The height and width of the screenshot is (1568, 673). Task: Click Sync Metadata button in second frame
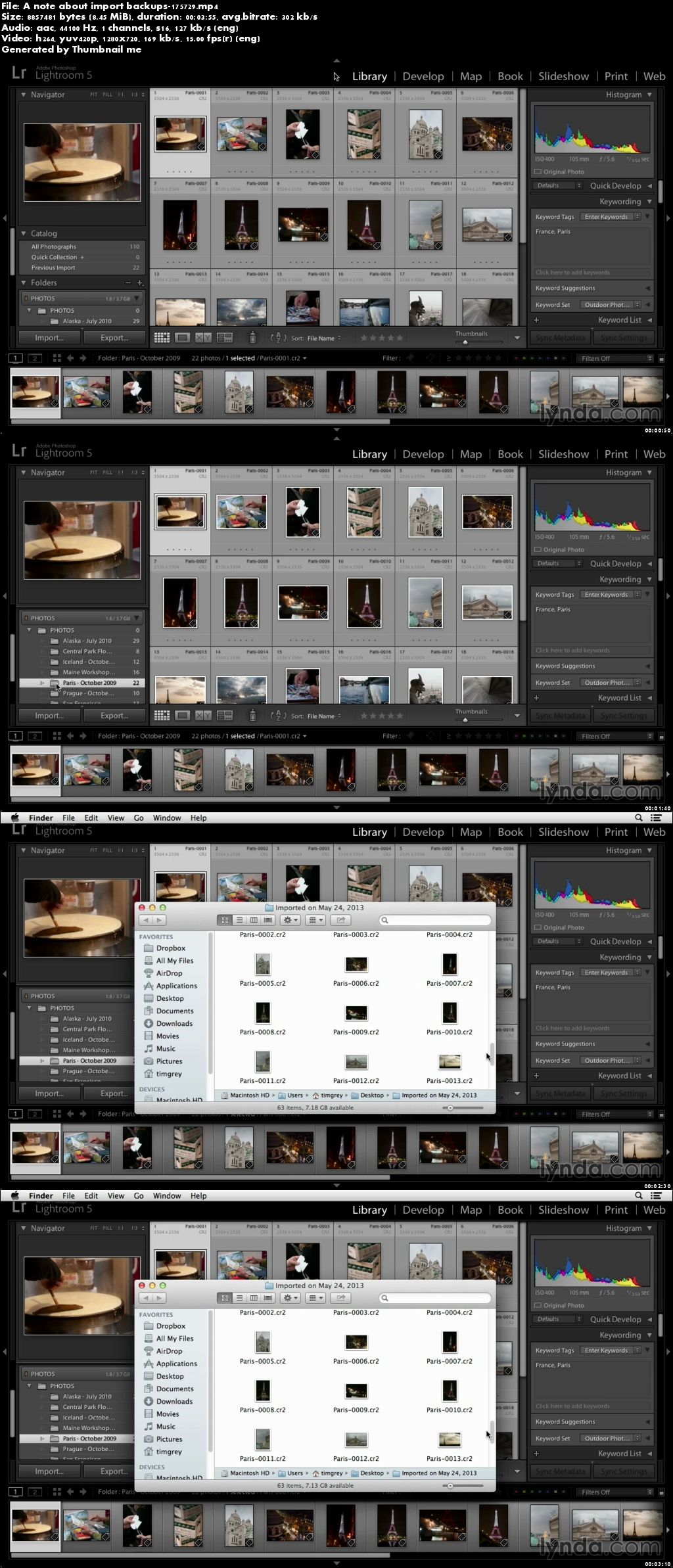click(x=560, y=716)
